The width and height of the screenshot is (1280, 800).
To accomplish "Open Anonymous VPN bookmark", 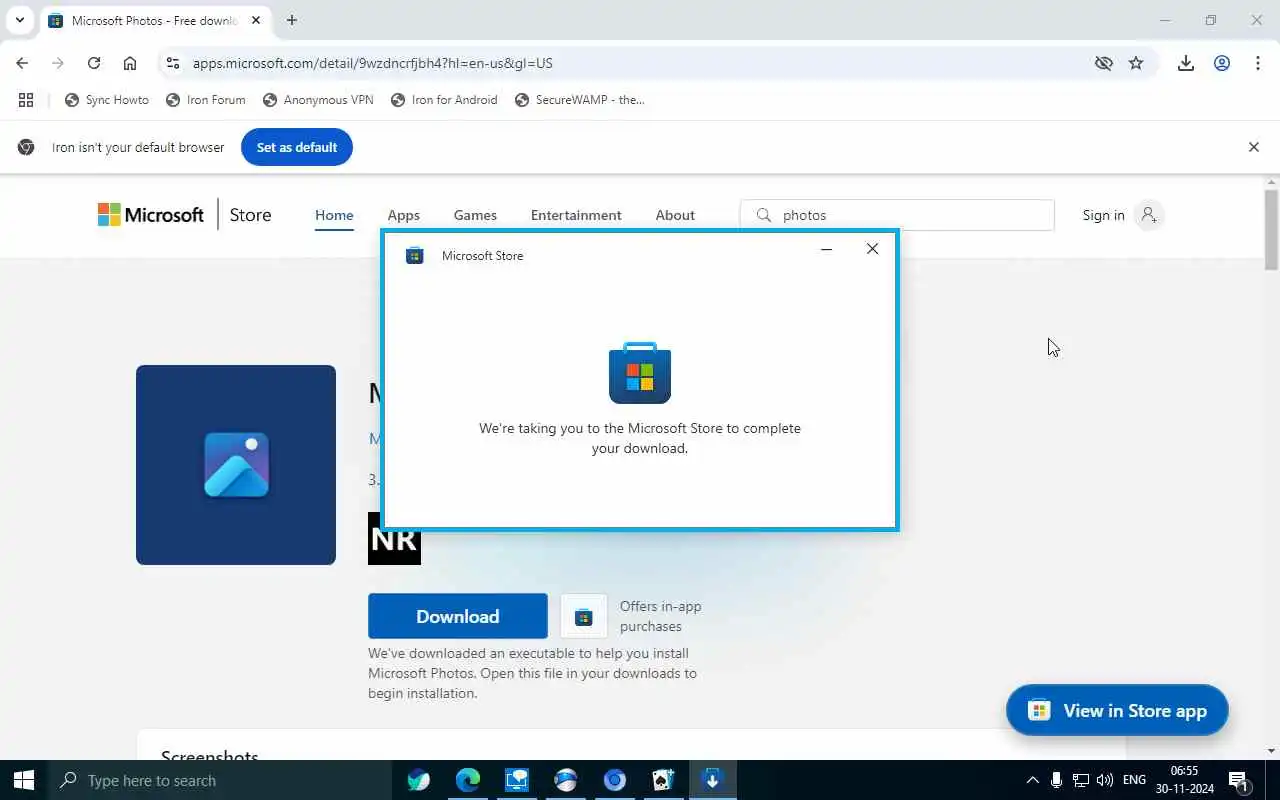I will point(318,100).
